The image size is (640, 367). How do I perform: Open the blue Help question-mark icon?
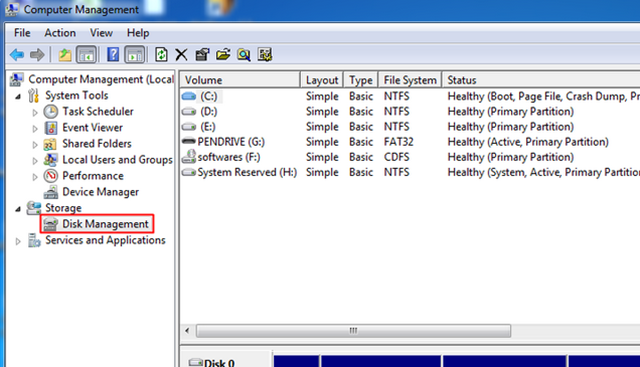click(113, 54)
